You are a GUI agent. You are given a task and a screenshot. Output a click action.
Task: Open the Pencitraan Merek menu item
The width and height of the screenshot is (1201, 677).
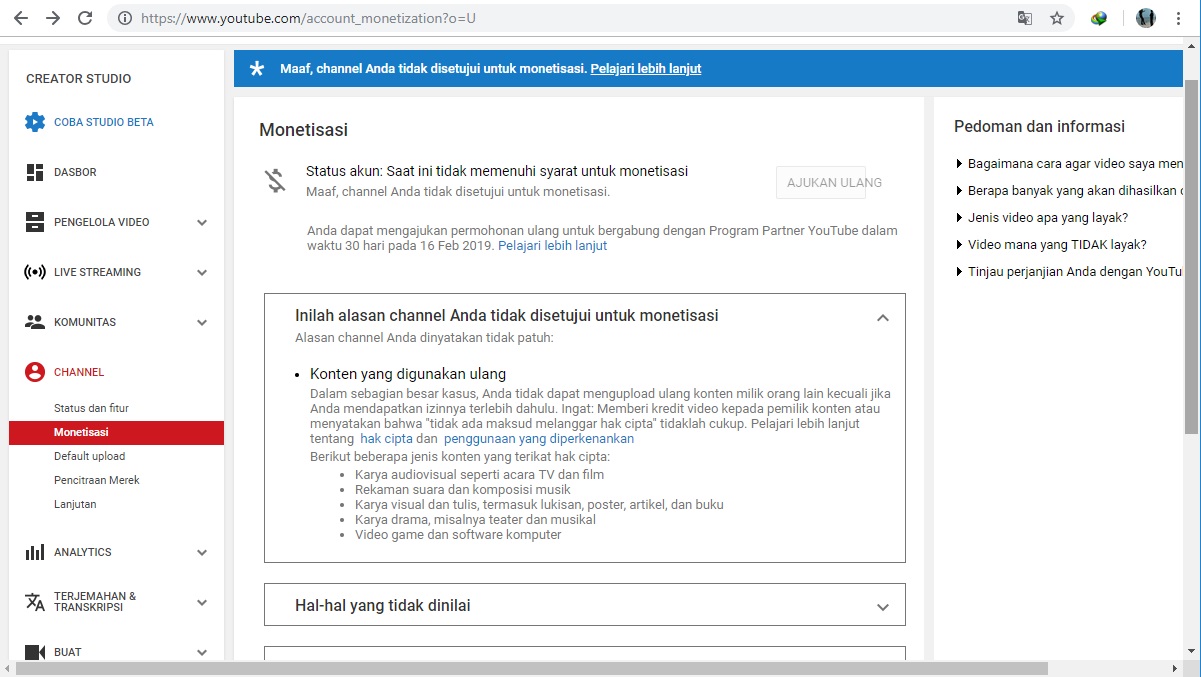(97, 480)
